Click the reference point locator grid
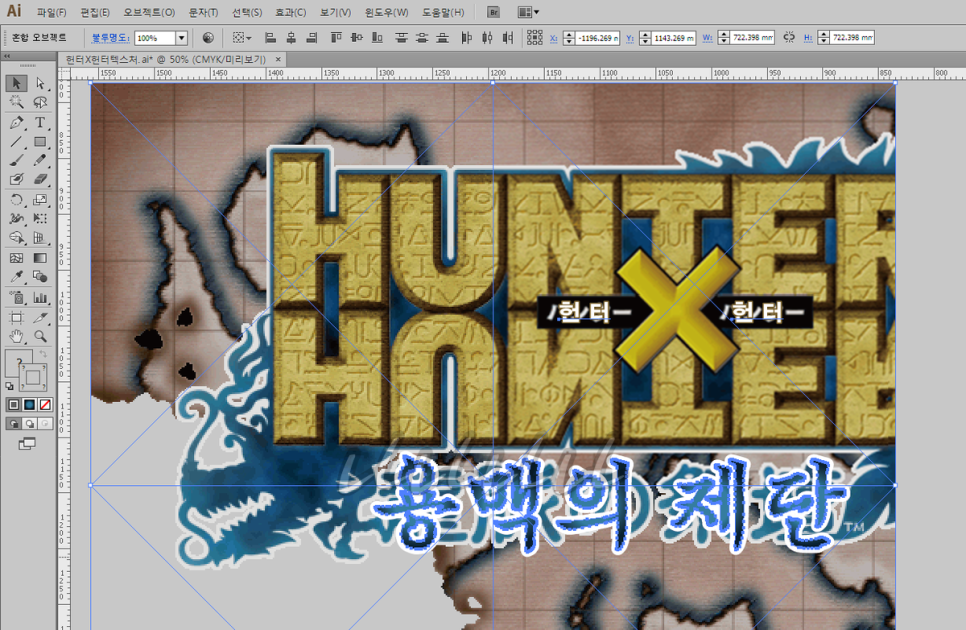This screenshot has height=630, width=966. (x=534, y=38)
